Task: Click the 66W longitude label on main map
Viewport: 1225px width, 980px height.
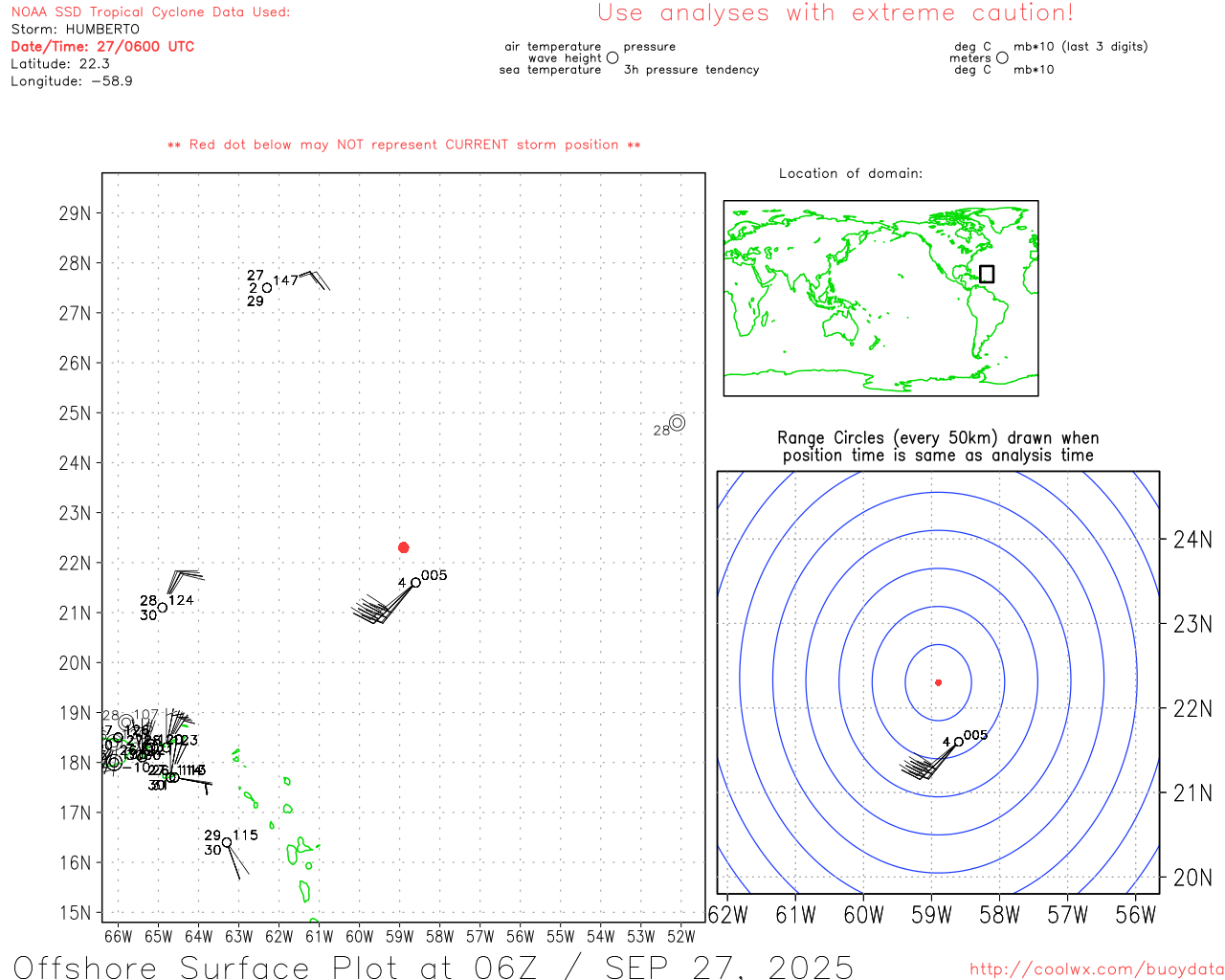Action: click(118, 937)
